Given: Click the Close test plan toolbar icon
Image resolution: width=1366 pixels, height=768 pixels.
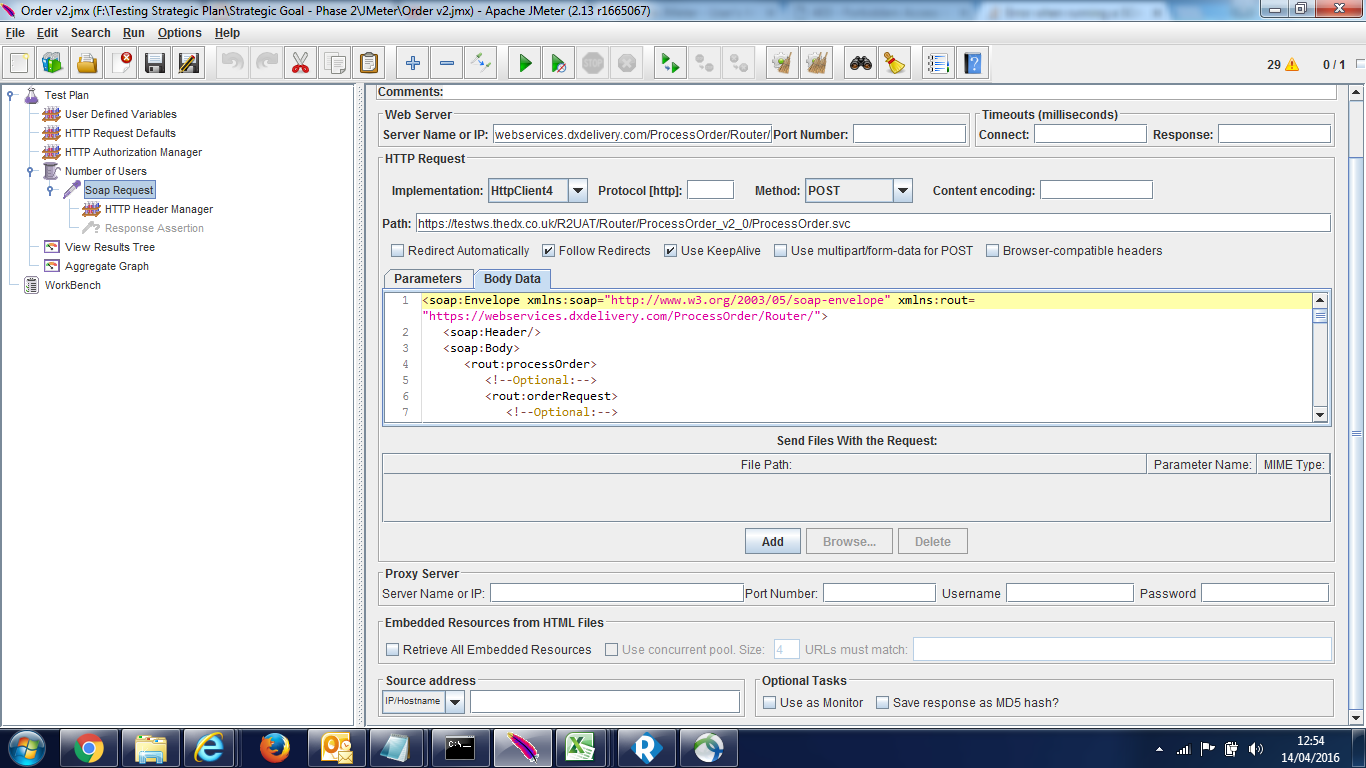Looking at the screenshot, I should 122,63.
